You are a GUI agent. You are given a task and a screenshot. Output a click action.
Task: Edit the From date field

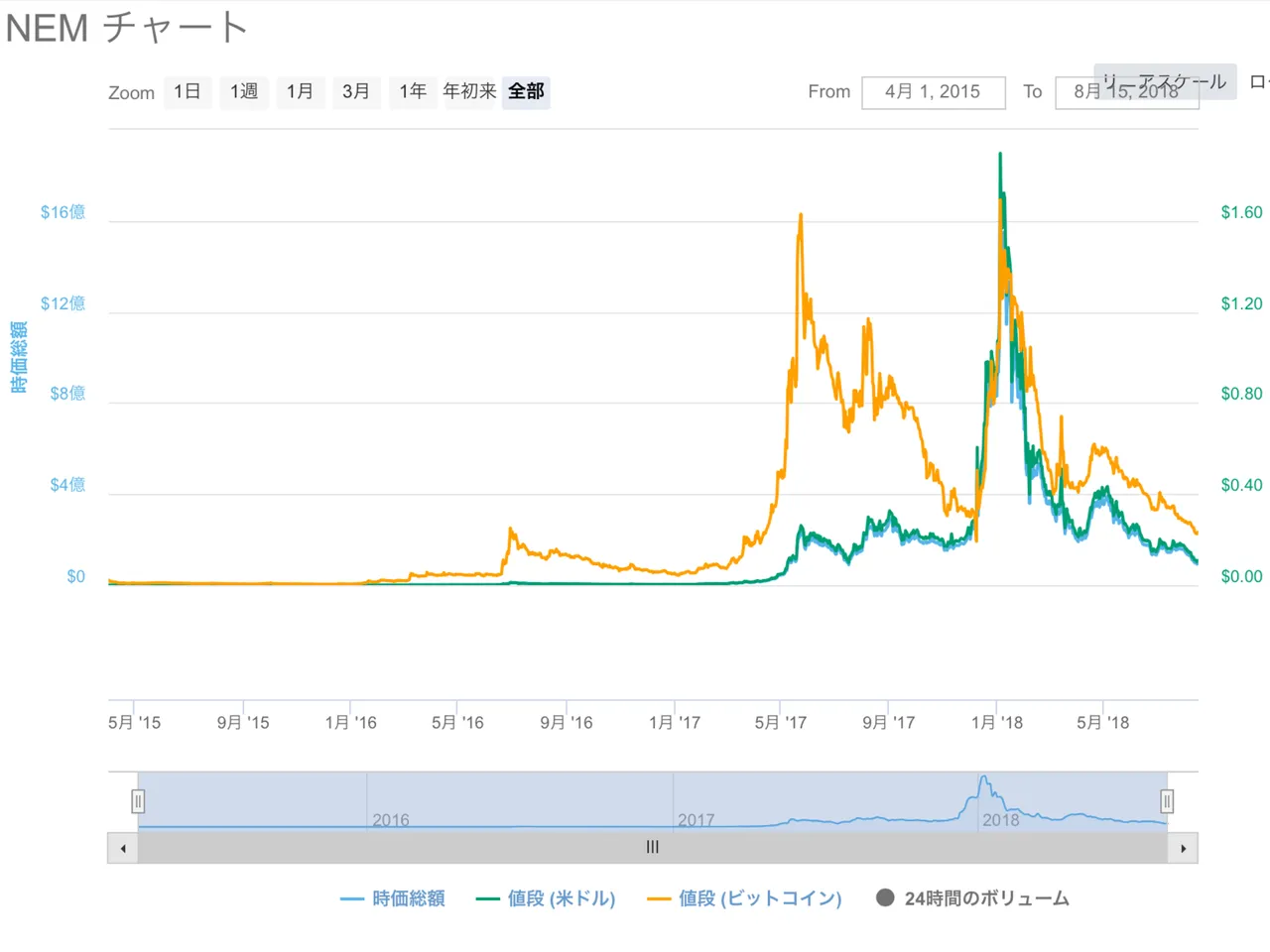click(934, 92)
